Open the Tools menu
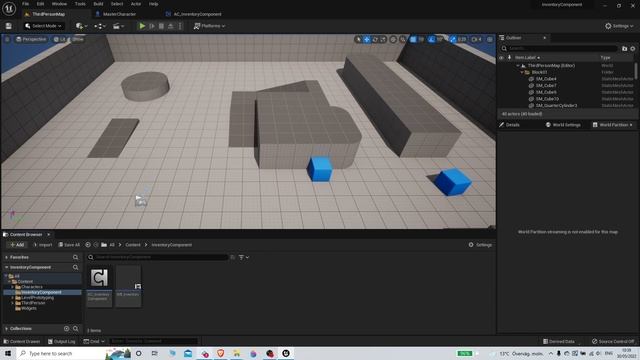Screen dimensions: 640x360 point(80,4)
